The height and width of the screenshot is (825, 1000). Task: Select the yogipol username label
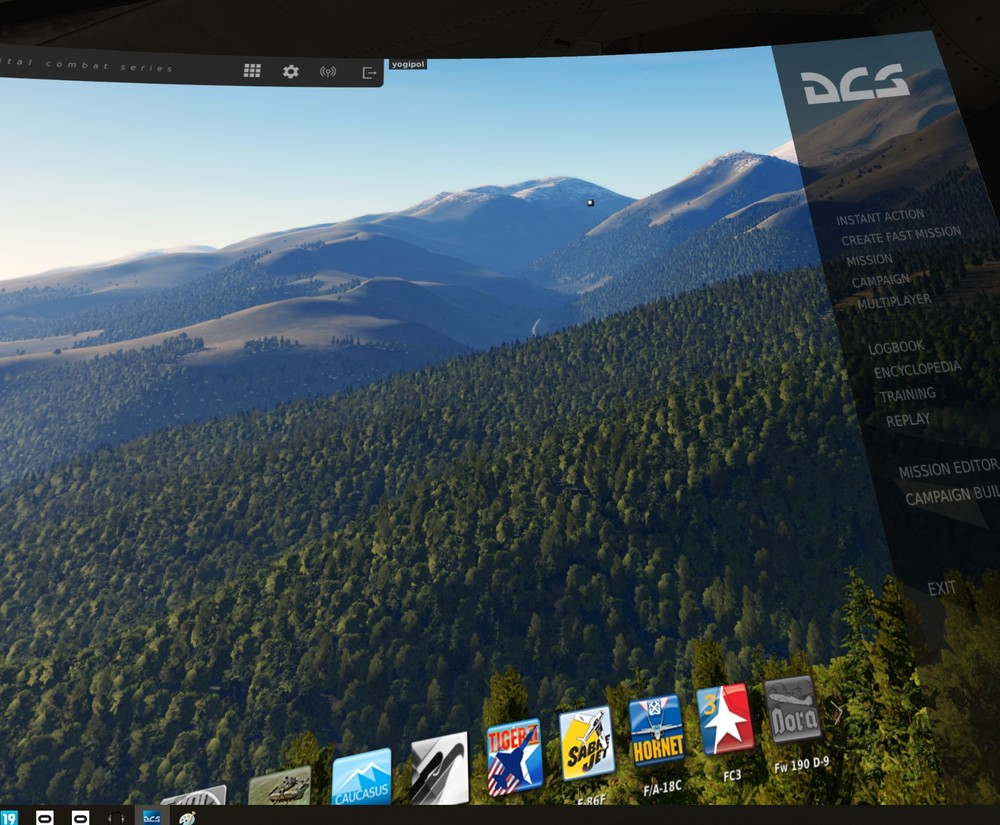coord(408,64)
